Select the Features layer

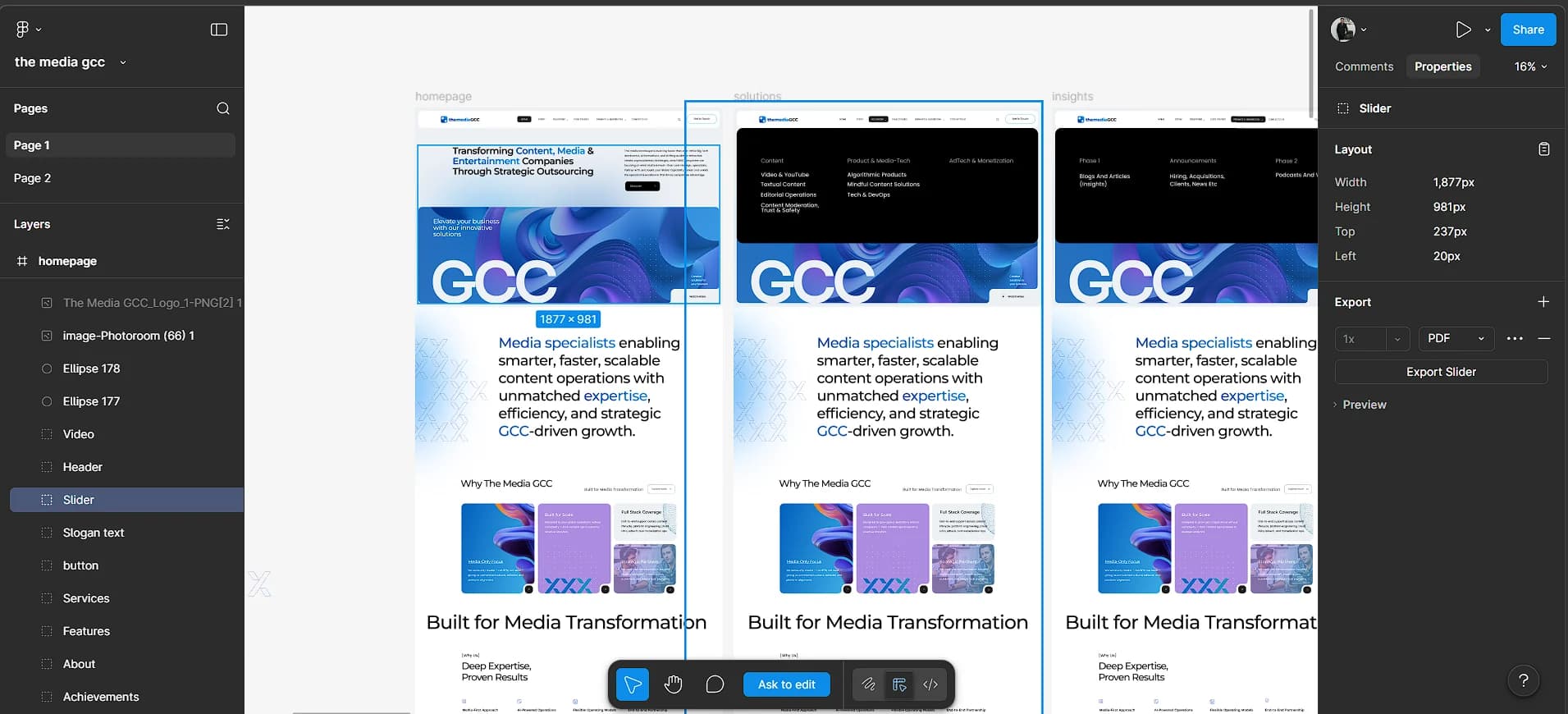coord(127,631)
